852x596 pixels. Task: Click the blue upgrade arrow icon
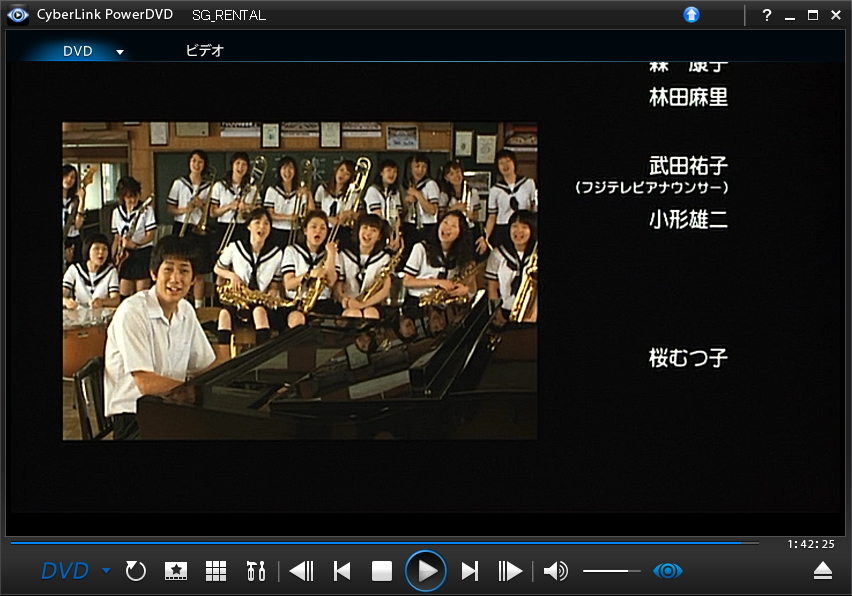coord(691,15)
